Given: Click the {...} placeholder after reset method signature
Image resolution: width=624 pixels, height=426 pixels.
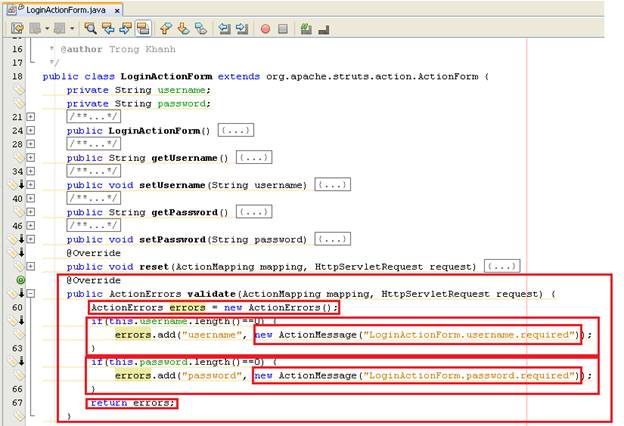Looking at the screenshot, I should pyautogui.click(x=502, y=266).
